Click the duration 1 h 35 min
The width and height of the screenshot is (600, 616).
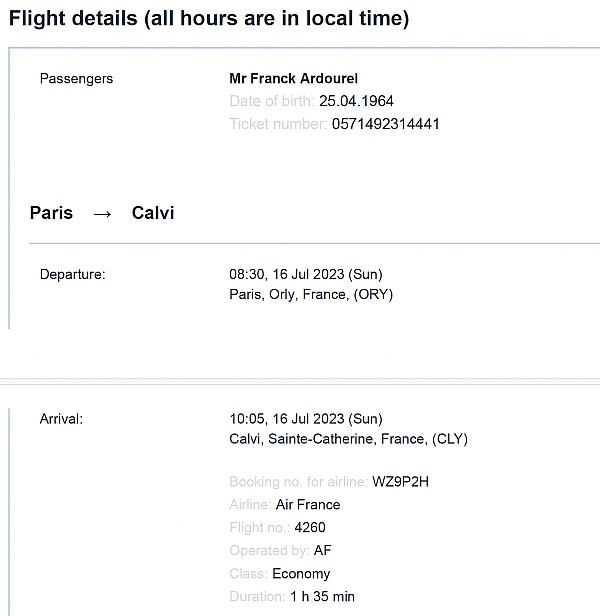(x=322, y=596)
